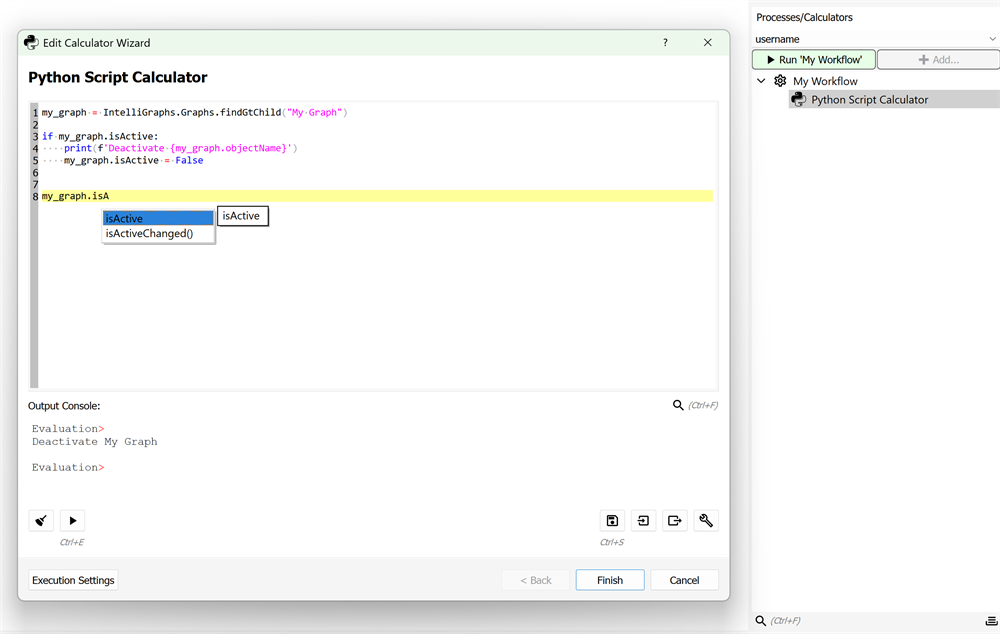Click the export script icon
Screen dimensions: 1000x634
tap(675, 520)
